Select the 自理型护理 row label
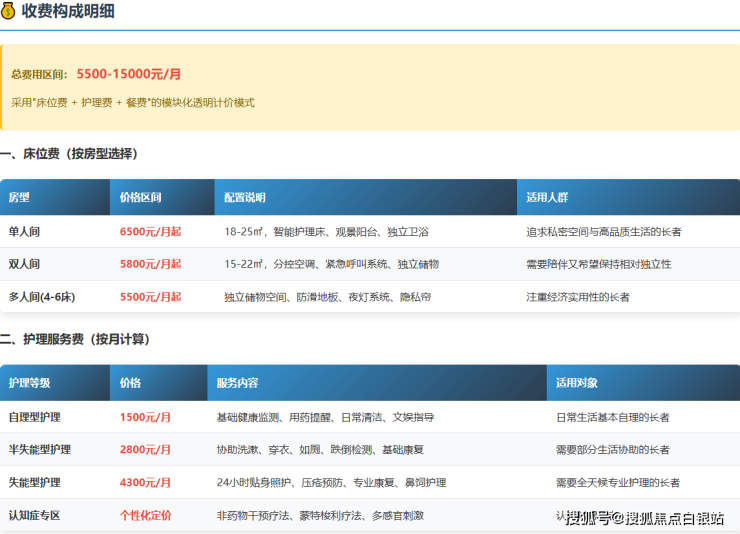This screenshot has height=534, width=740. point(34,417)
